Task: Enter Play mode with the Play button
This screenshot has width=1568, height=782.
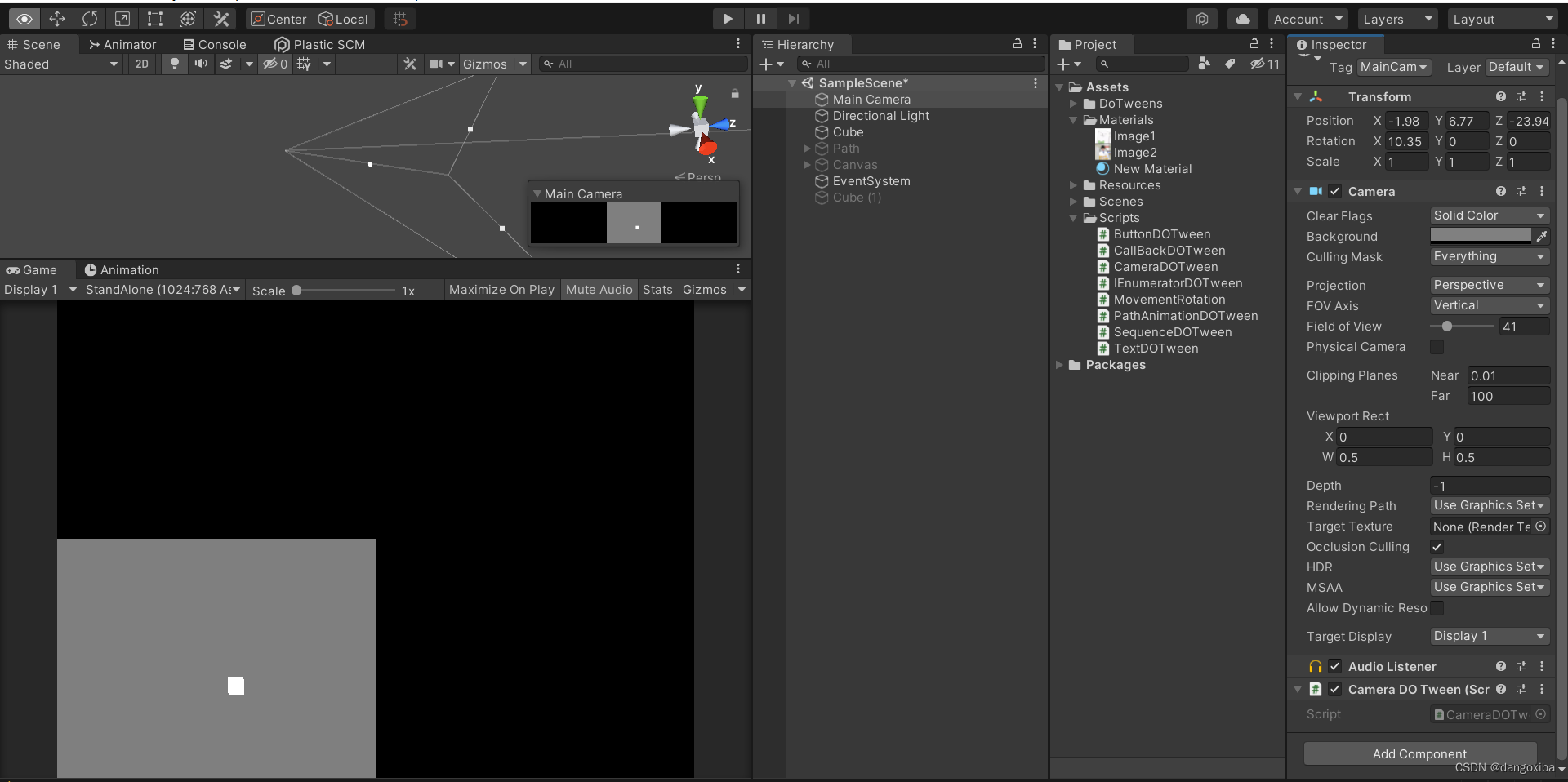Action: pos(727,19)
